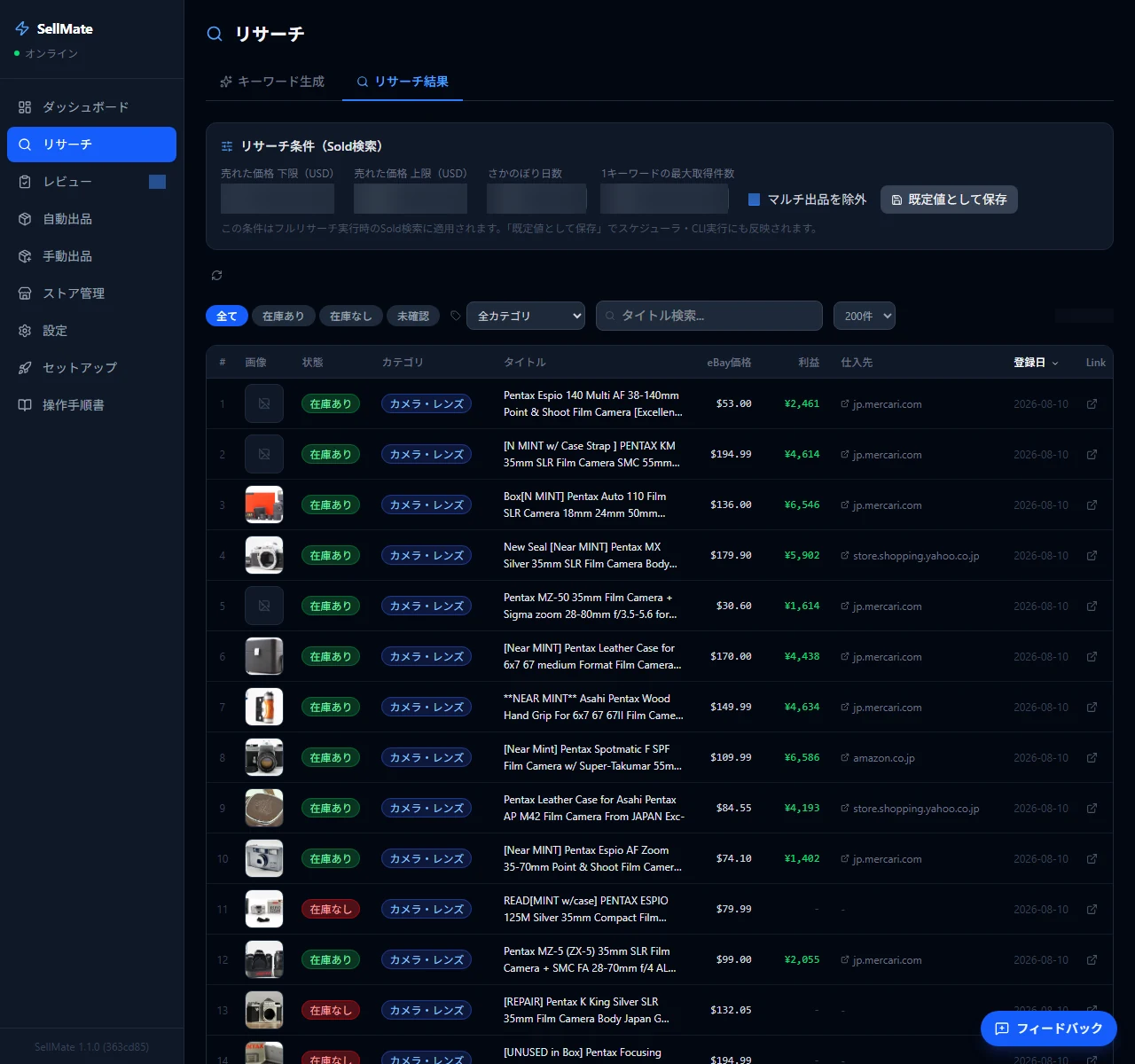Click the refresh icon above filters
Screen dimensions: 1135x1064
coord(216,276)
